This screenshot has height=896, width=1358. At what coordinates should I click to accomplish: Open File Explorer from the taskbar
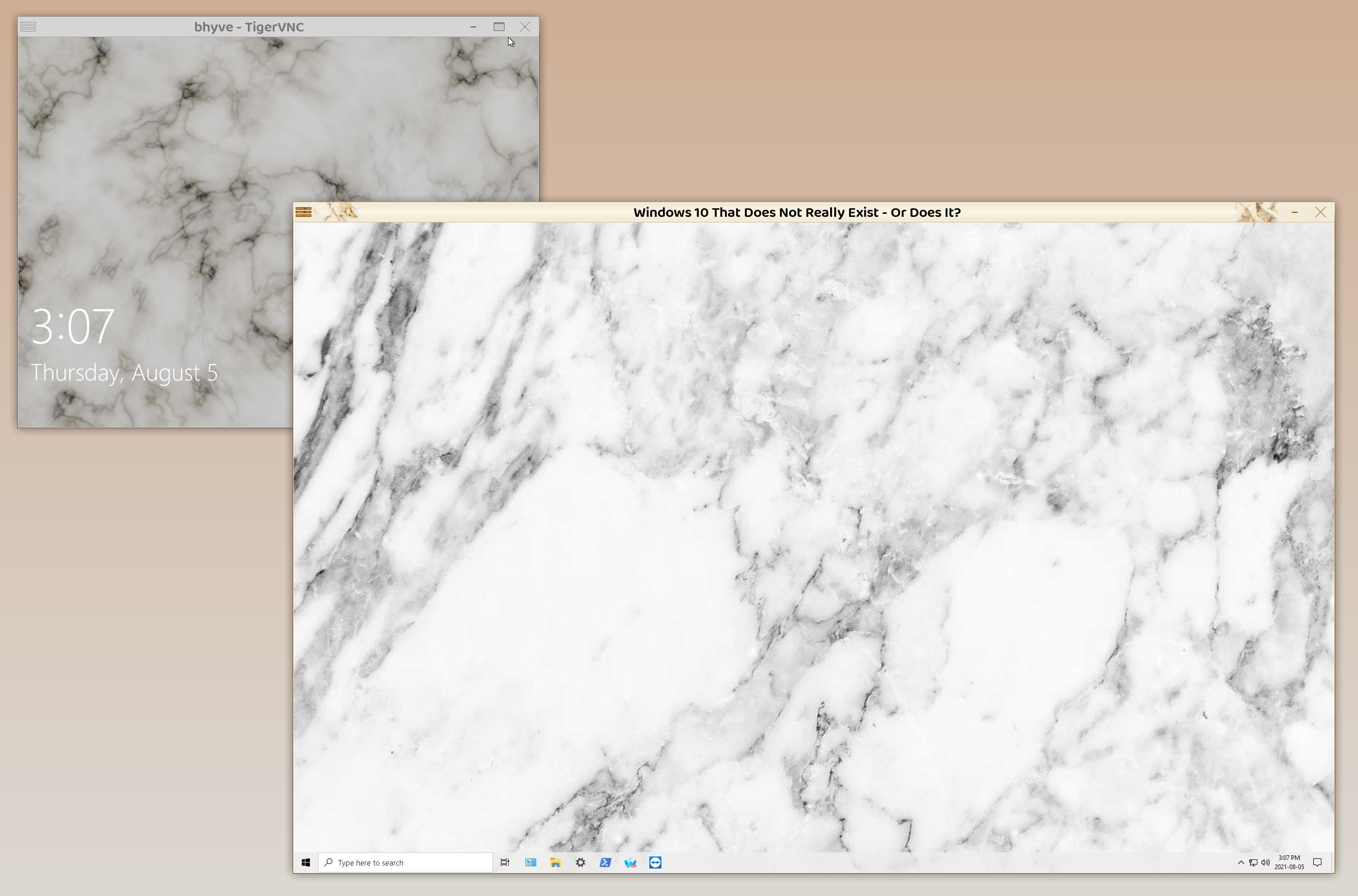[555, 862]
